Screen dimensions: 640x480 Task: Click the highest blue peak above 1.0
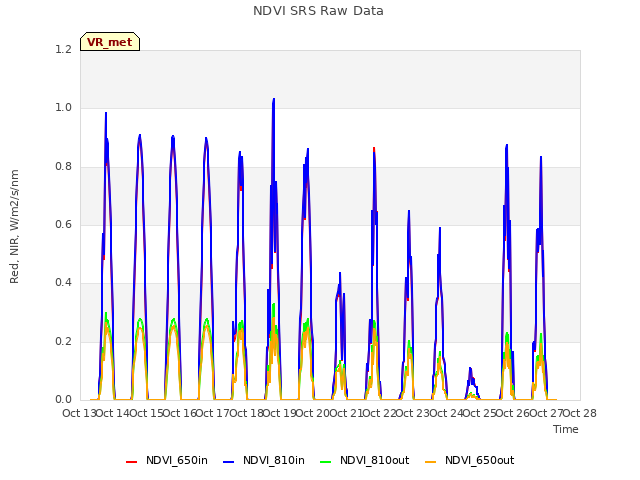(274, 99)
